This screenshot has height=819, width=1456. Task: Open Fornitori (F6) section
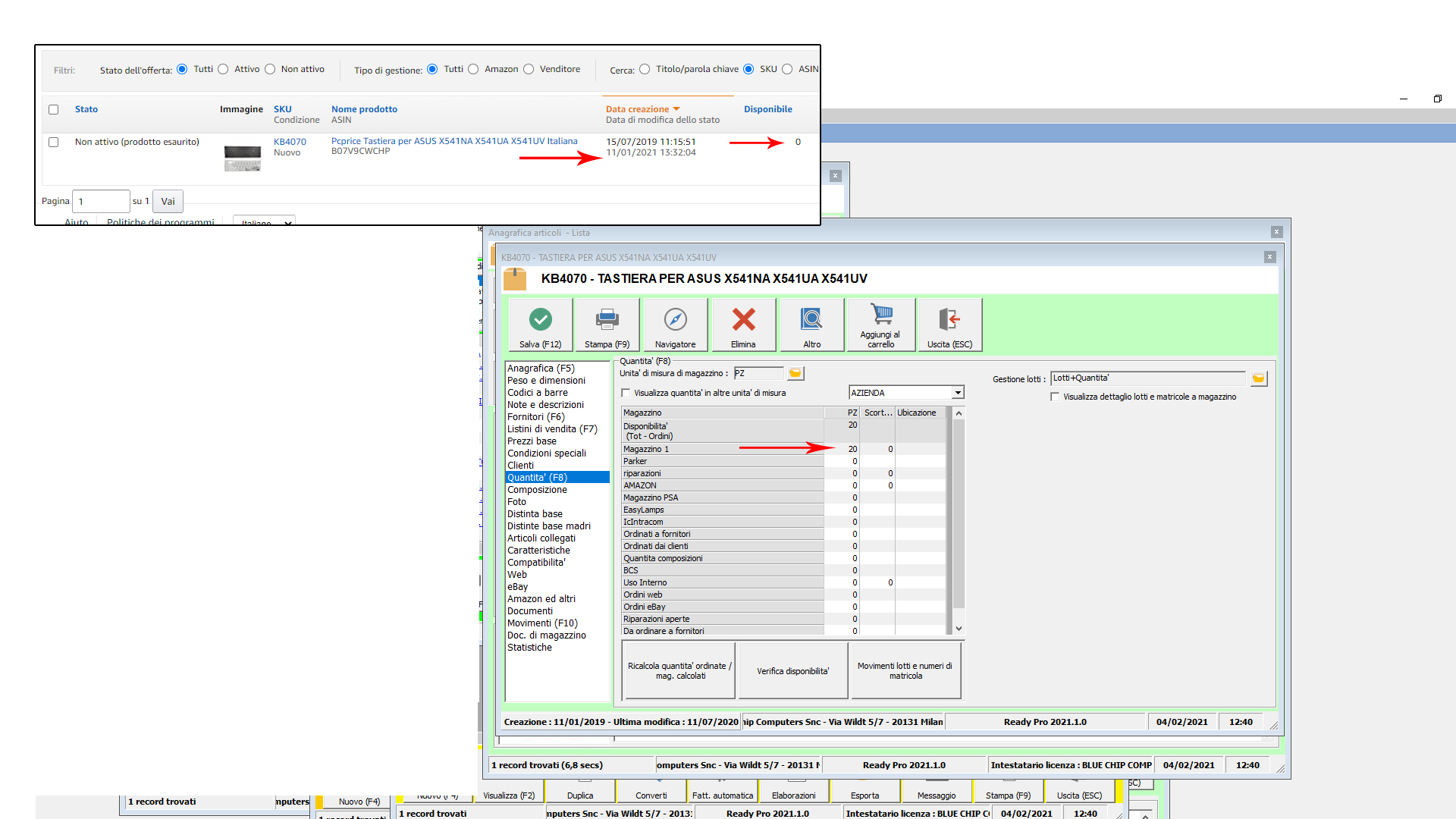[x=536, y=417]
